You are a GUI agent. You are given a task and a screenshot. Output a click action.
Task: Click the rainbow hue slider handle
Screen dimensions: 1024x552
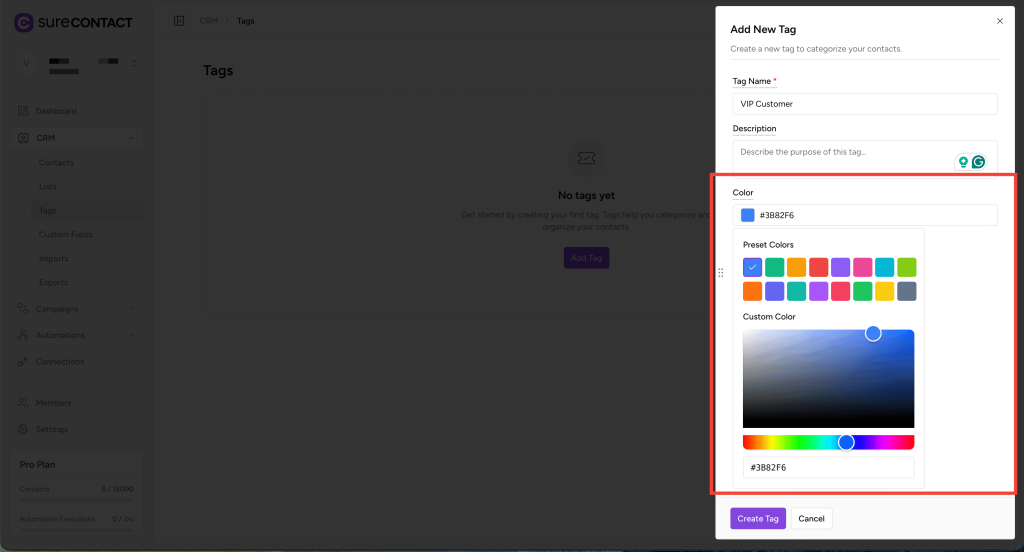846,442
